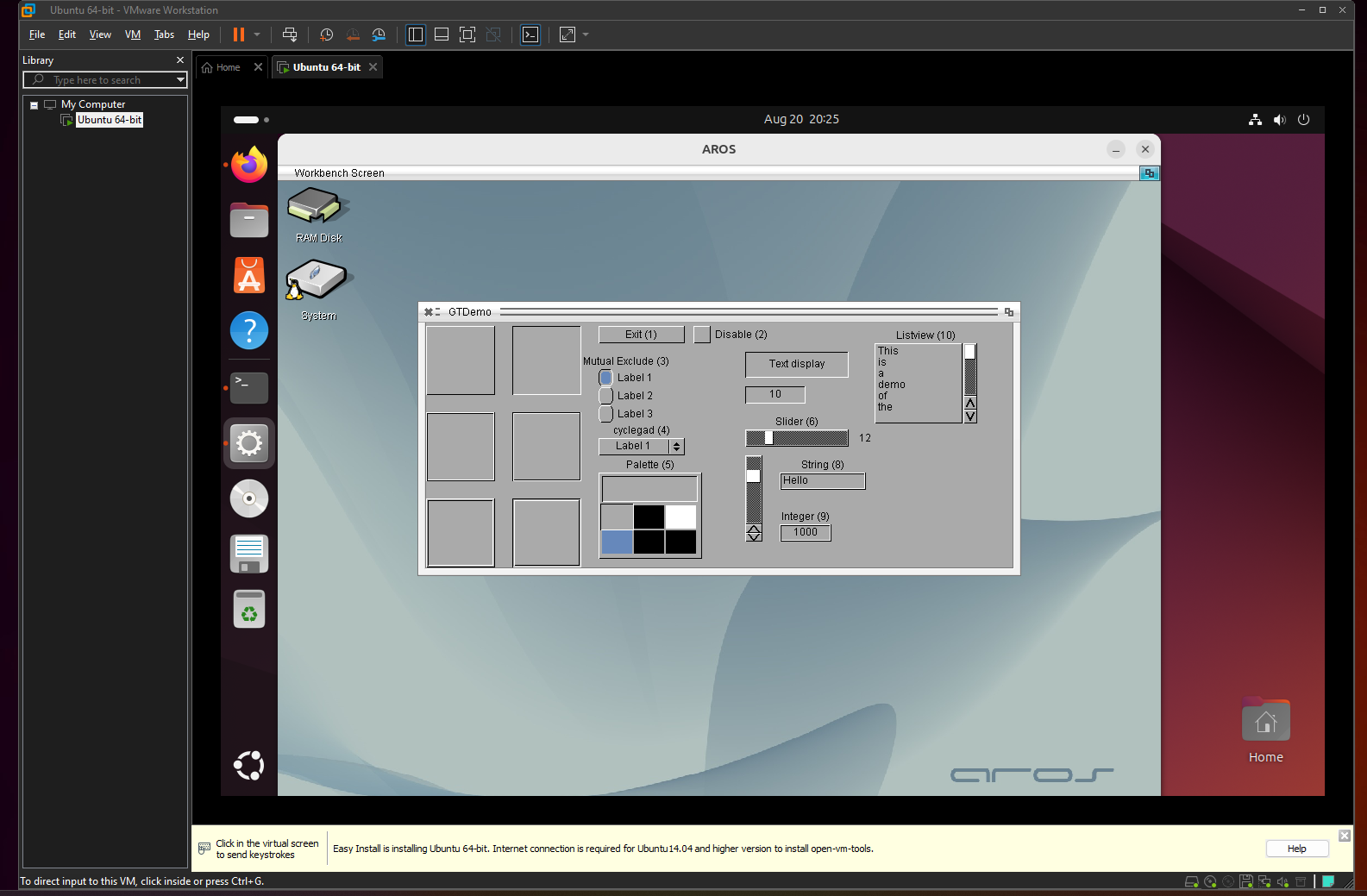Screen dimensions: 1367x896
Task: Open the VM menu
Action: pos(133,34)
